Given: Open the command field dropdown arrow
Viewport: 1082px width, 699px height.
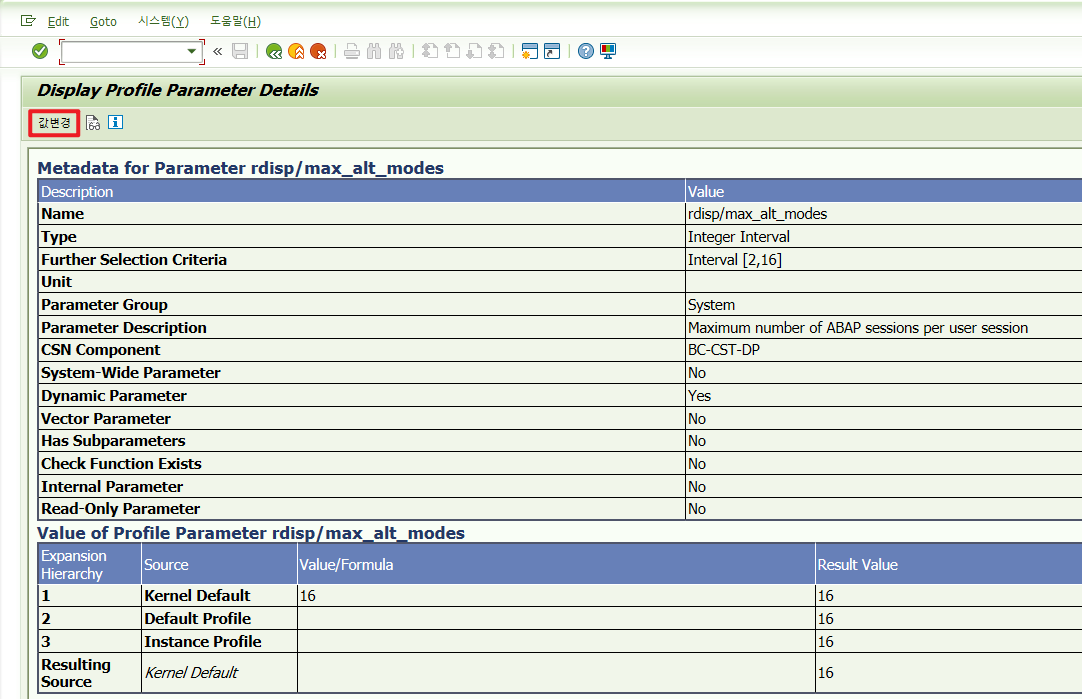Looking at the screenshot, I should [x=192, y=51].
